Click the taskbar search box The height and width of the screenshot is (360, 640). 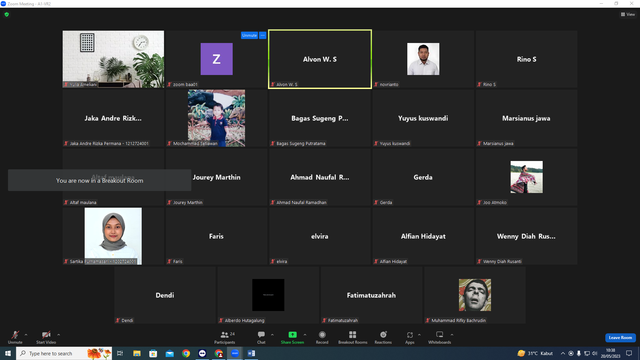click(x=64, y=353)
